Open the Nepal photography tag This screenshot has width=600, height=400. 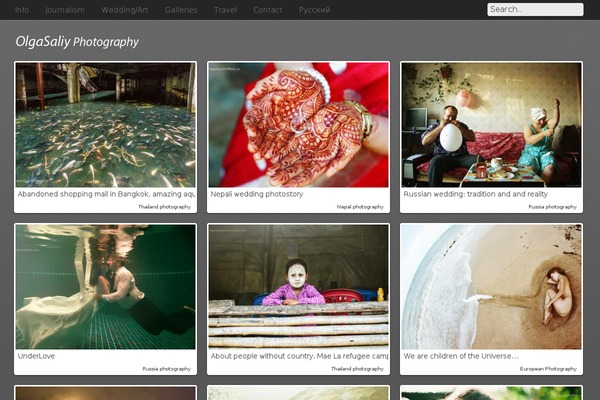point(360,207)
